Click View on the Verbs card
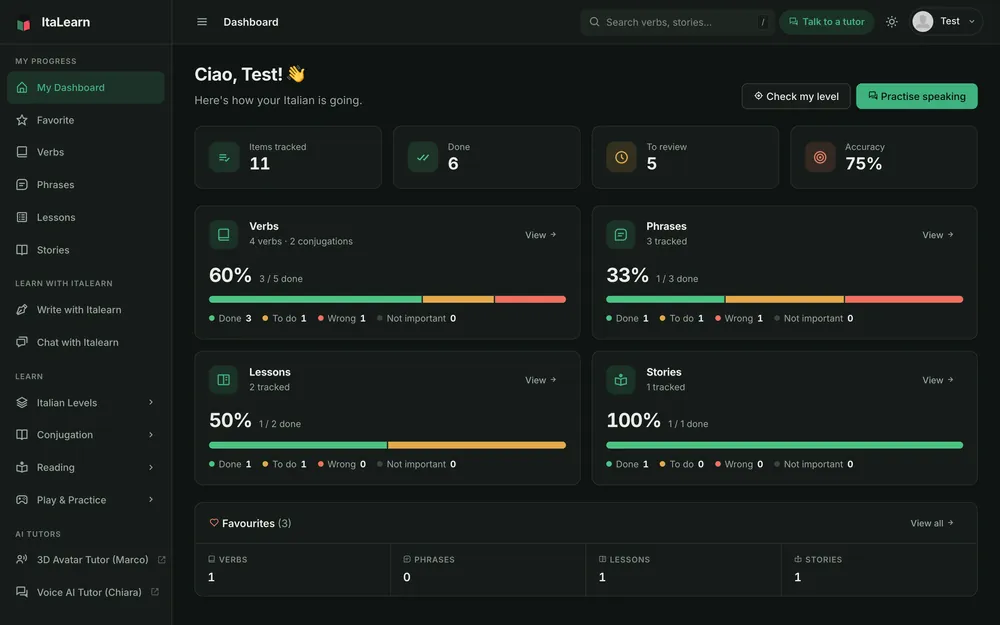 click(540, 235)
